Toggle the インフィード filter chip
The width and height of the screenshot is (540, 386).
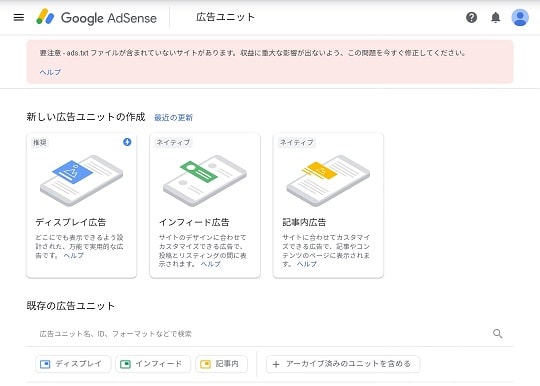[x=153, y=364]
